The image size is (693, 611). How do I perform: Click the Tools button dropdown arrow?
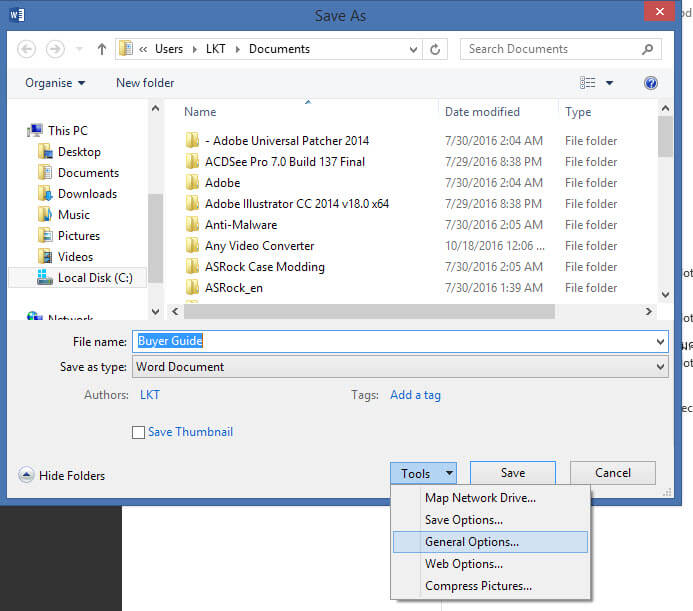(449, 473)
